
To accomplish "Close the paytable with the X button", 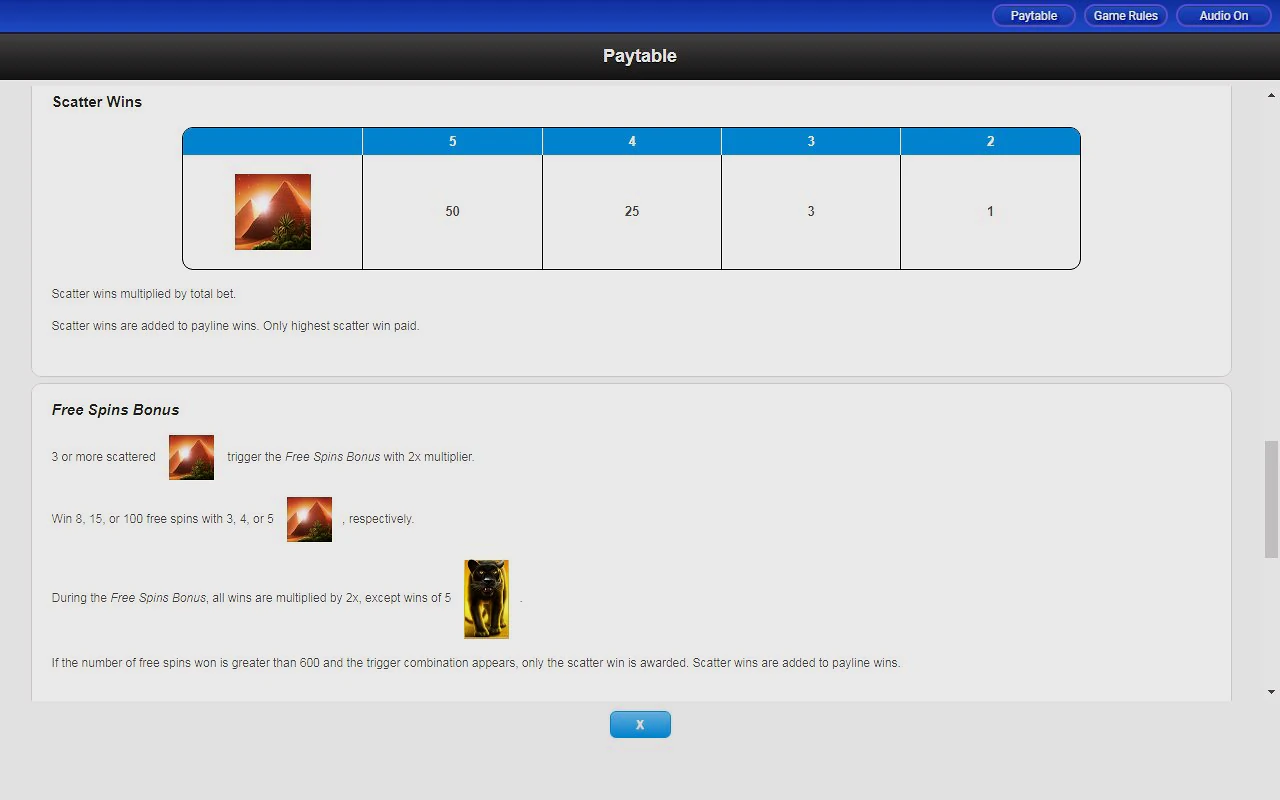I will click(x=640, y=725).
